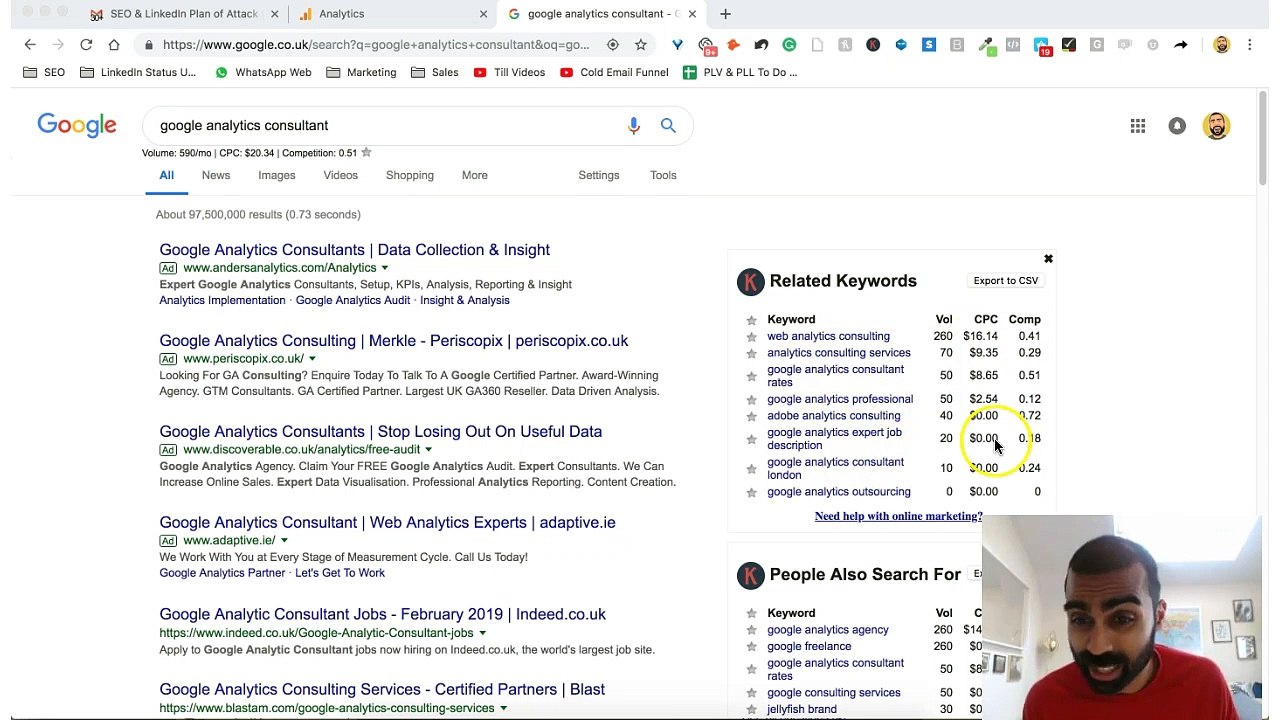Expand the blastam.com result URL dropdown arrow
The width and height of the screenshot is (1280, 720).
(x=503, y=708)
